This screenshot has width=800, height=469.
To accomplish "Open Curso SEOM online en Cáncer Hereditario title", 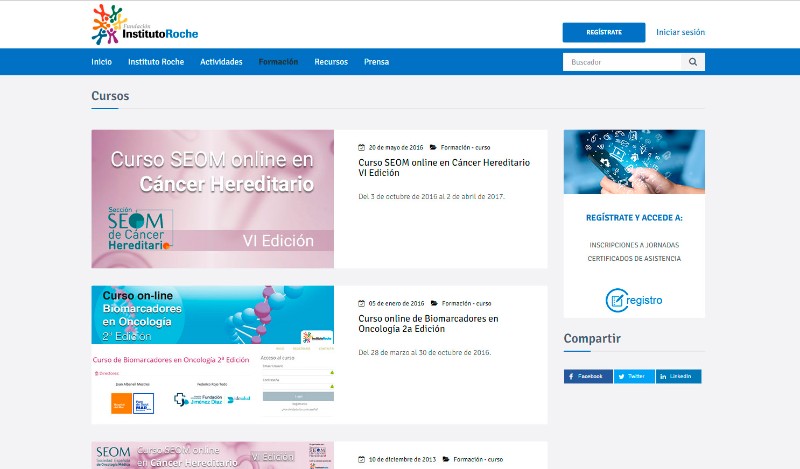I will point(444,168).
